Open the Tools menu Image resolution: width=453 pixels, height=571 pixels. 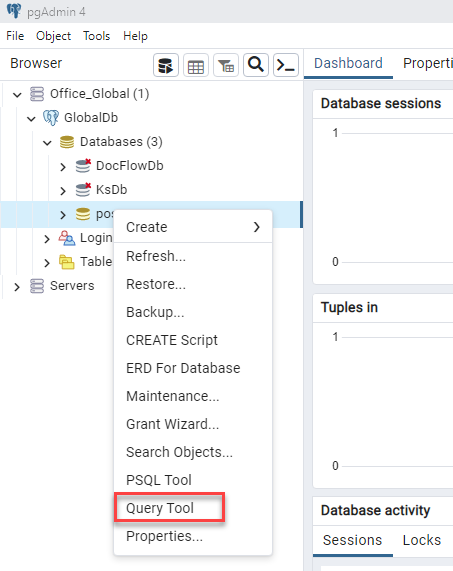(x=96, y=36)
